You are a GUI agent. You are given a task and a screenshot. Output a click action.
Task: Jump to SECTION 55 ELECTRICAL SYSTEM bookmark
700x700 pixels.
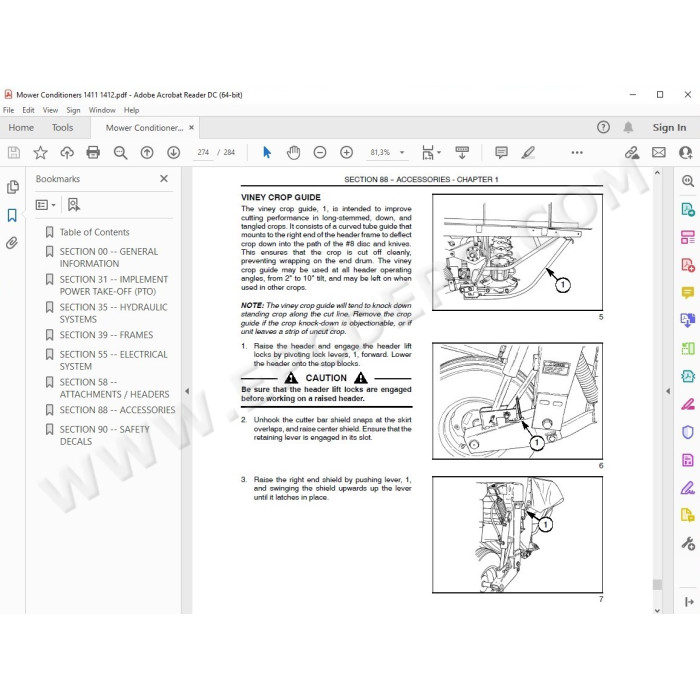pyautogui.click(x=113, y=360)
